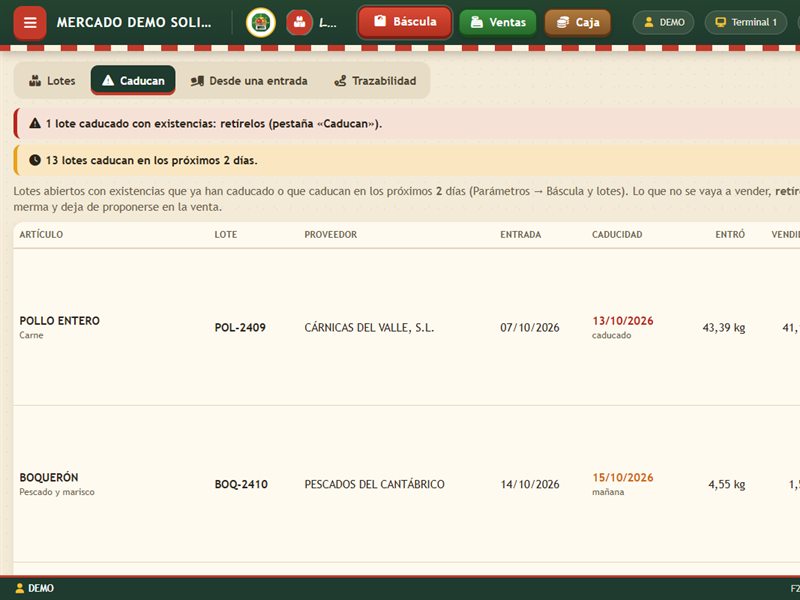Click the expired date 13/10/2026
Image resolution: width=800 pixels, height=600 pixels.
[623, 321]
